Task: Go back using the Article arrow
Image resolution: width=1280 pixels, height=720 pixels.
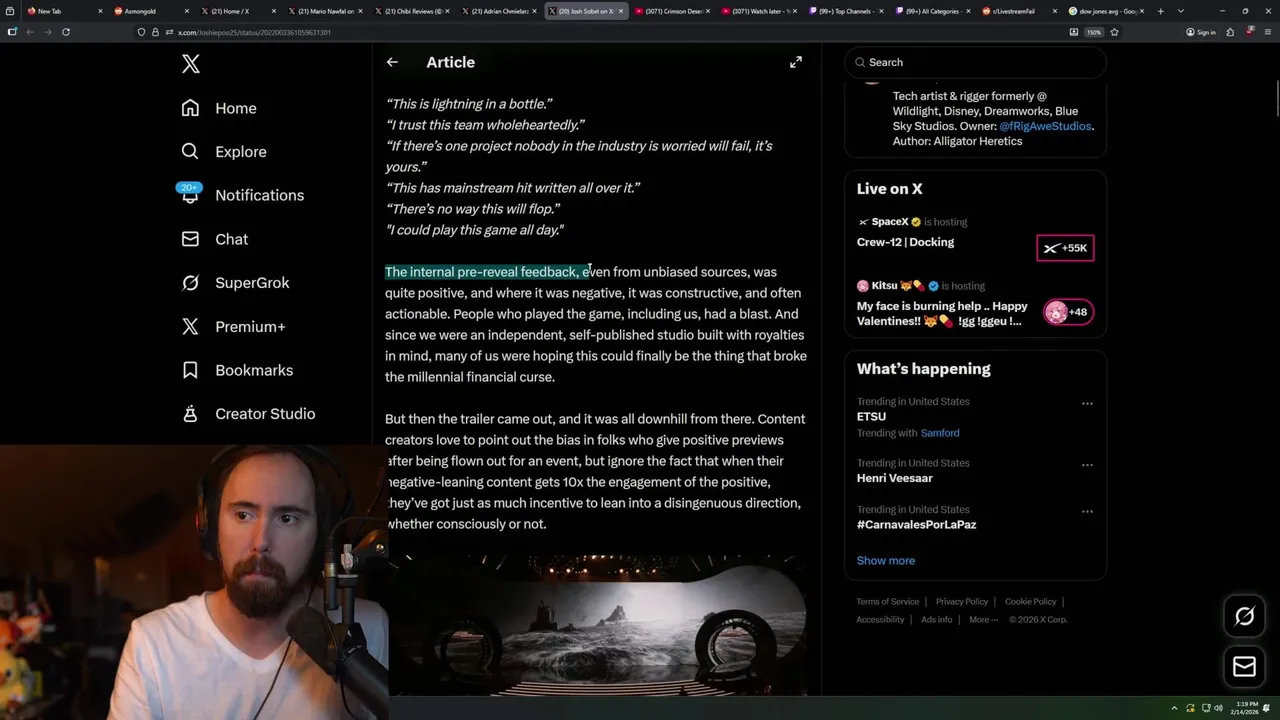Action: 392,62
